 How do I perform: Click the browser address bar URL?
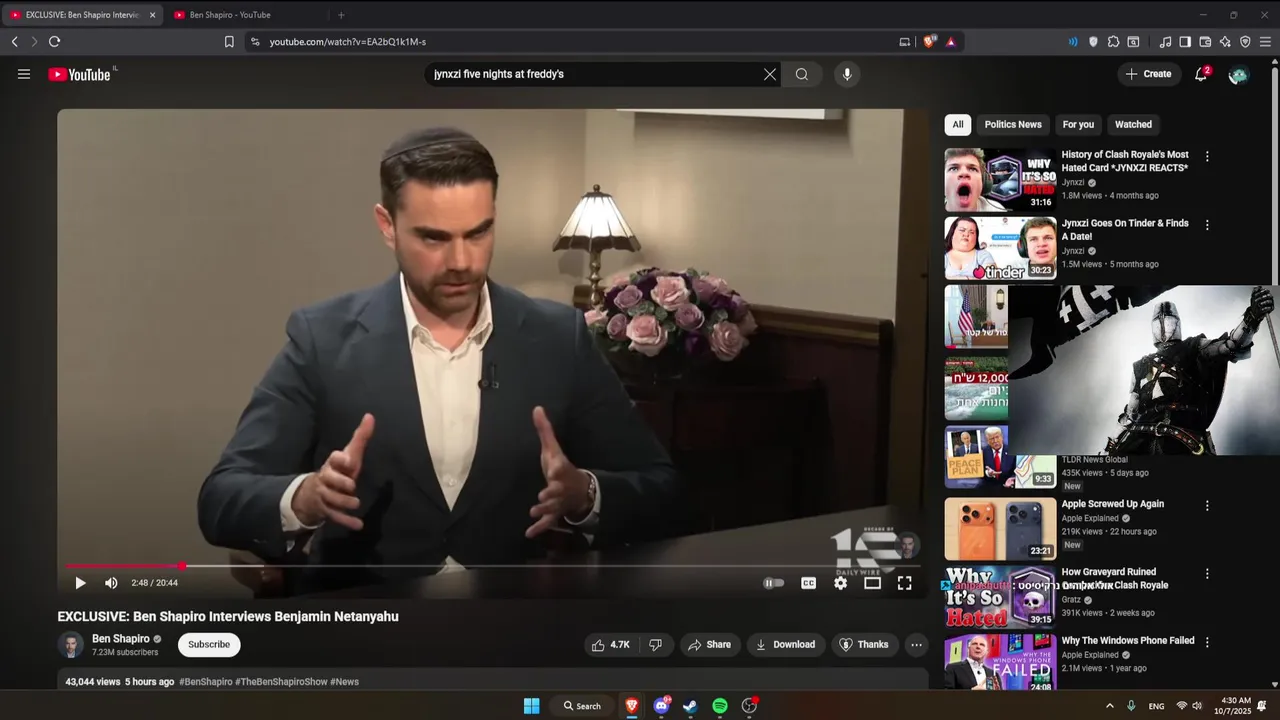tap(348, 42)
